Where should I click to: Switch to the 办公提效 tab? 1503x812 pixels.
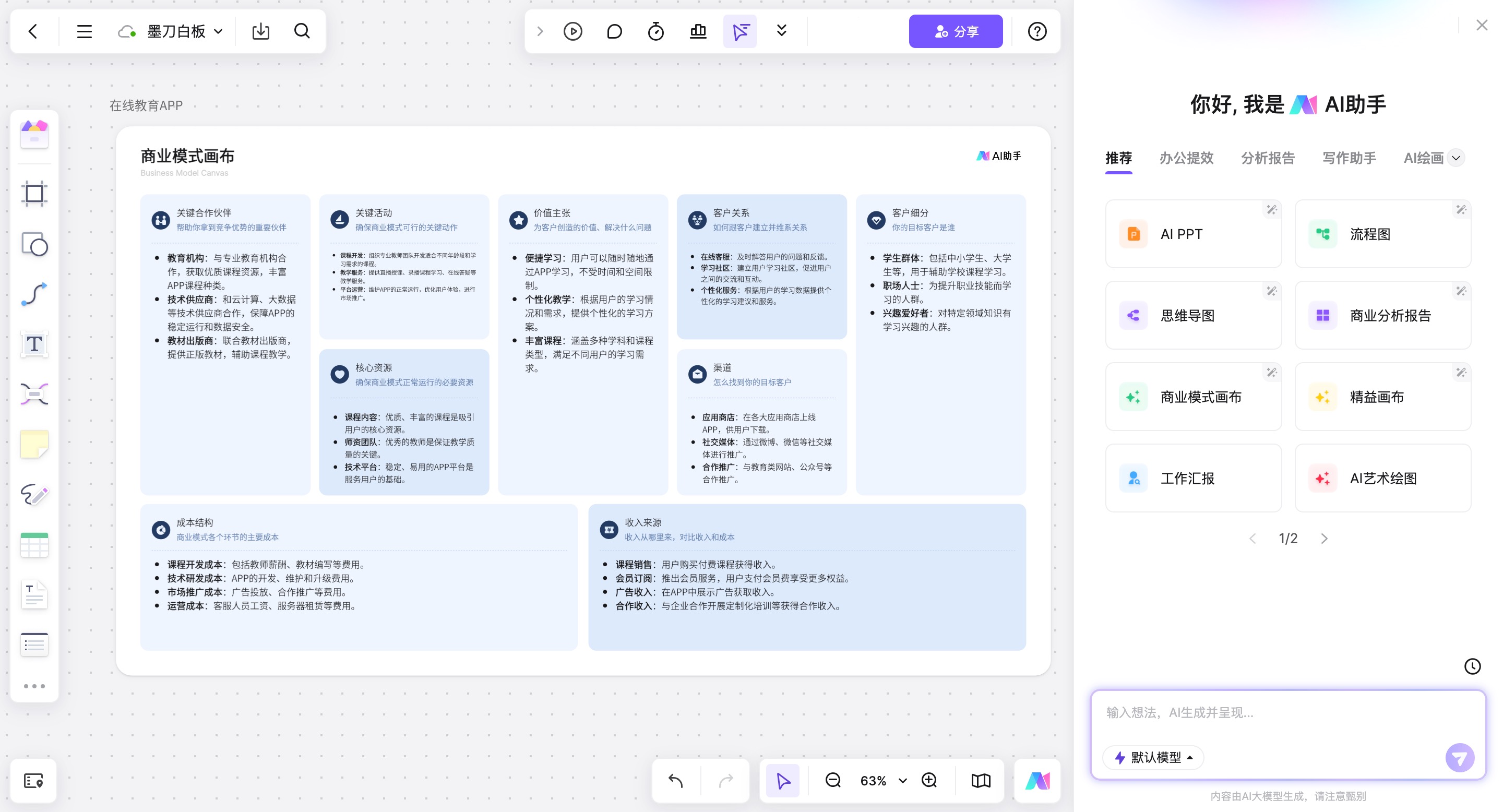[1186, 158]
